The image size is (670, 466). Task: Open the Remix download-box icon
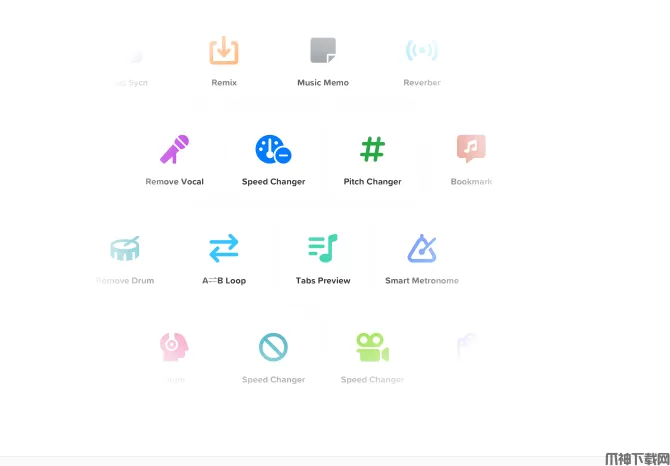click(223, 50)
